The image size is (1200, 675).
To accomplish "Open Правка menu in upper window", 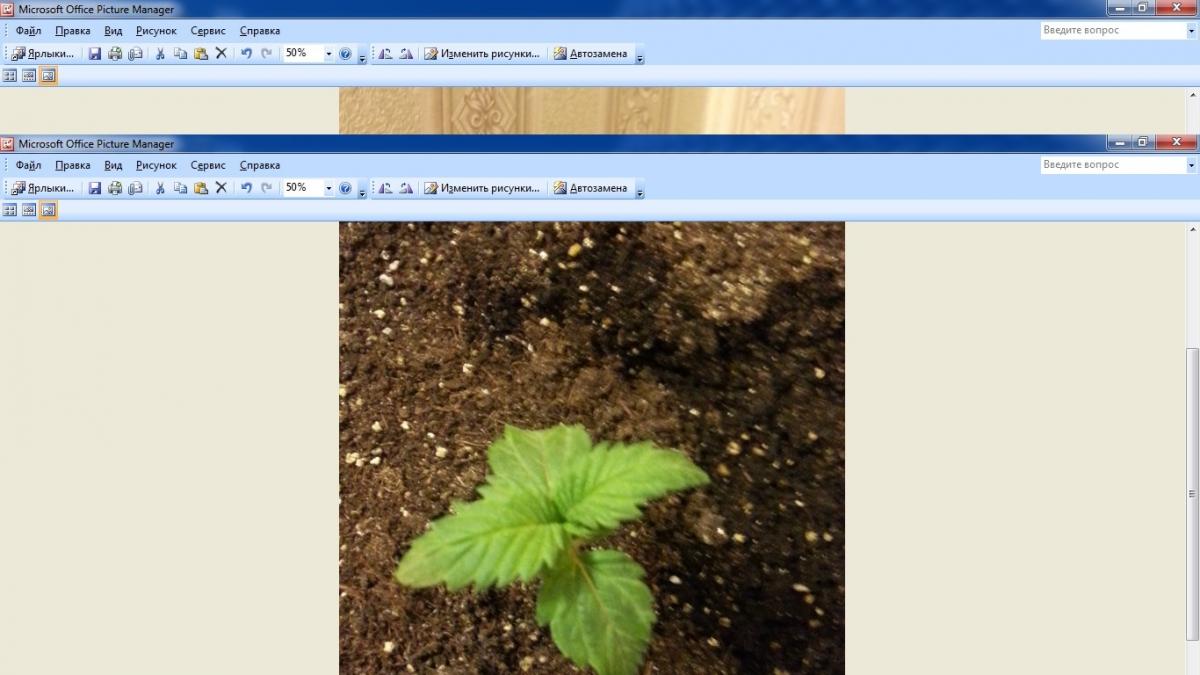I will click(x=73, y=31).
